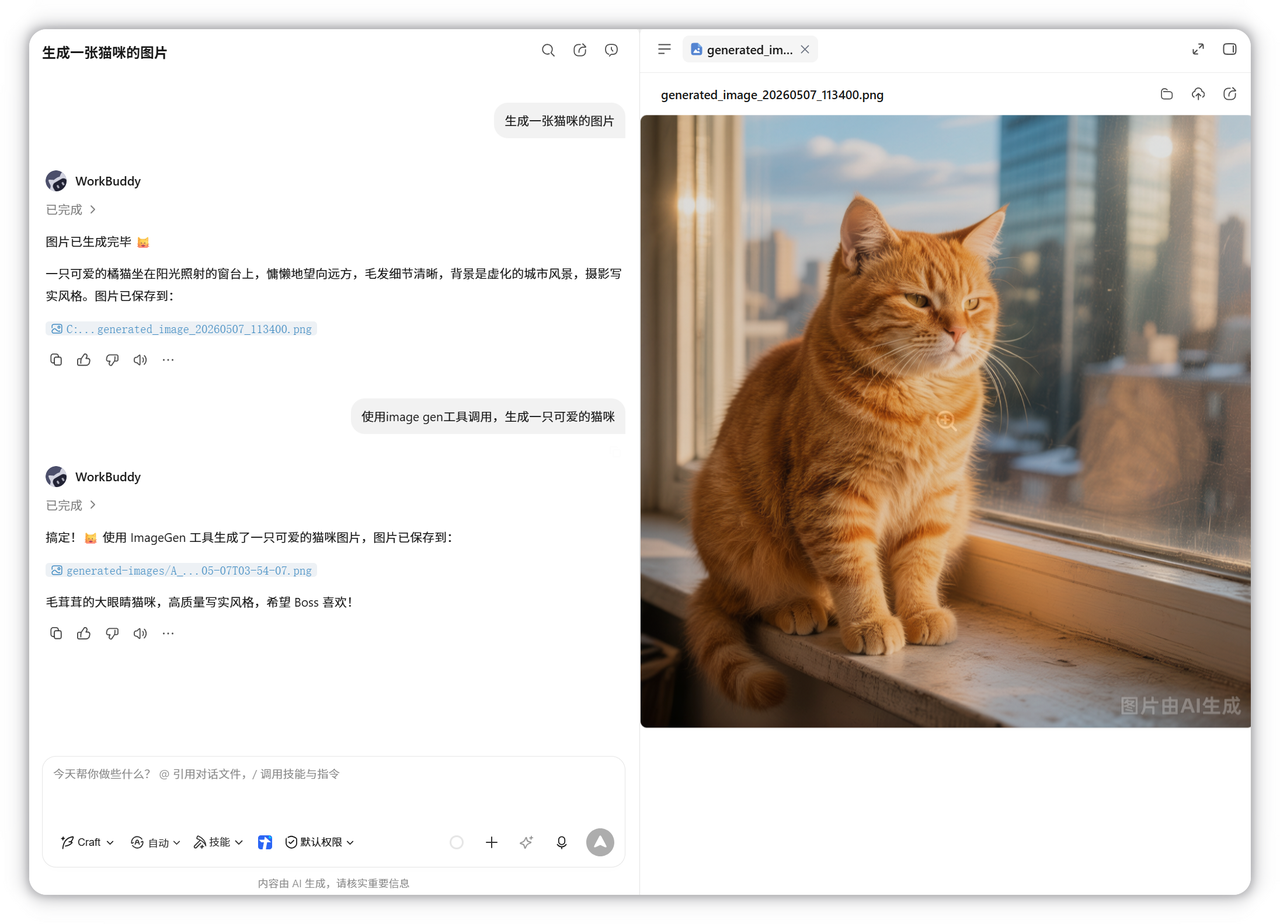Activate microphone voice input

(562, 842)
